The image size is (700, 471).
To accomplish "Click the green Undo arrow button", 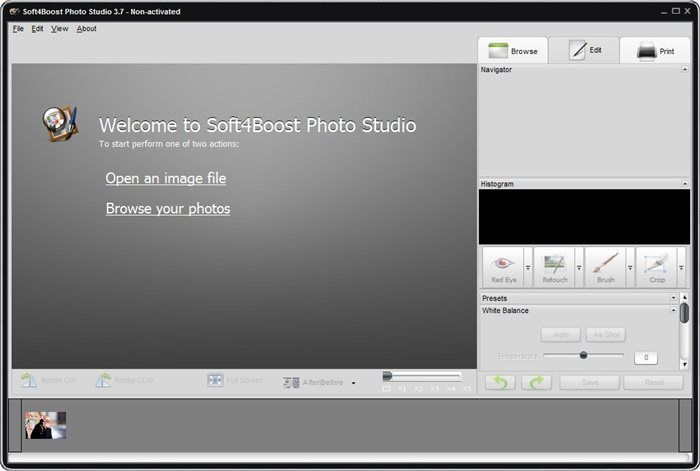I will (x=500, y=382).
